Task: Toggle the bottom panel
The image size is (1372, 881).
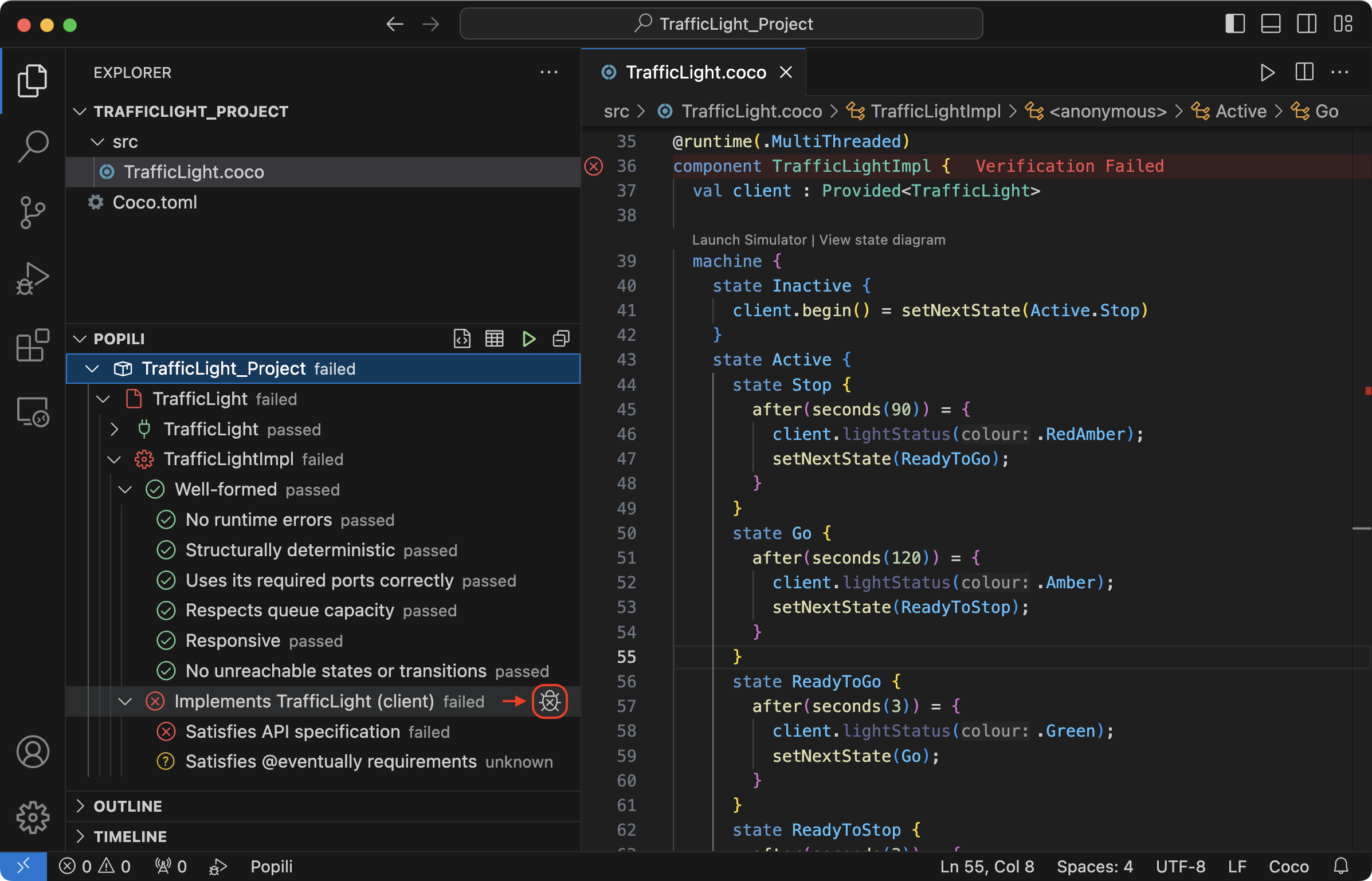Action: click(1271, 24)
